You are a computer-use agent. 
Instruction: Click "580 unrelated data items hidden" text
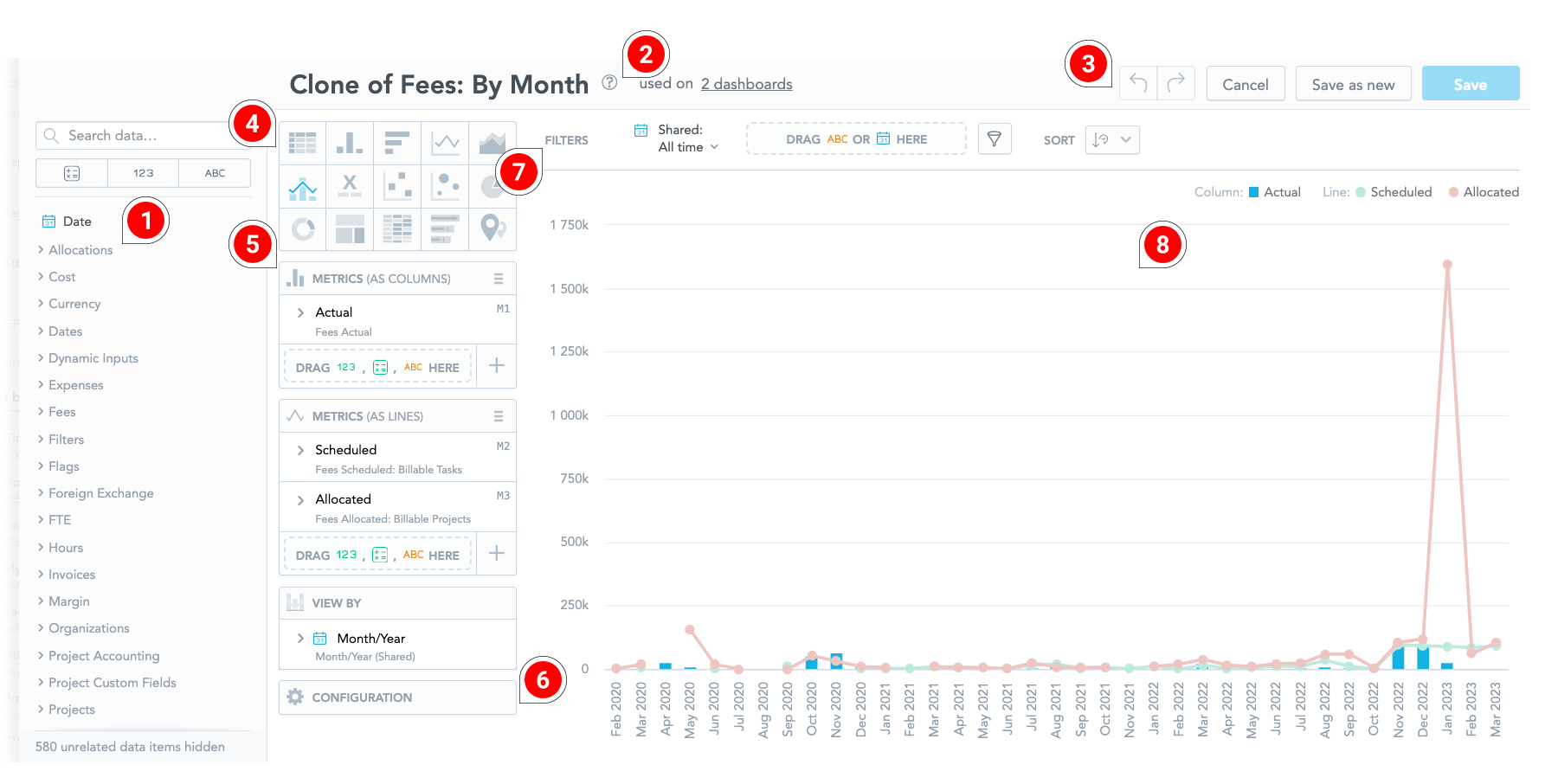[x=130, y=747]
